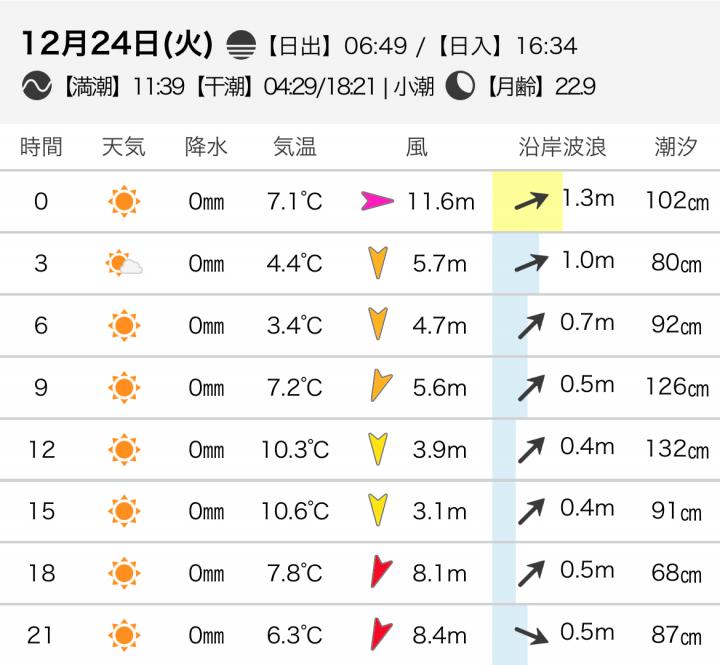Click the sunrise icon beside 日出

click(x=242, y=45)
